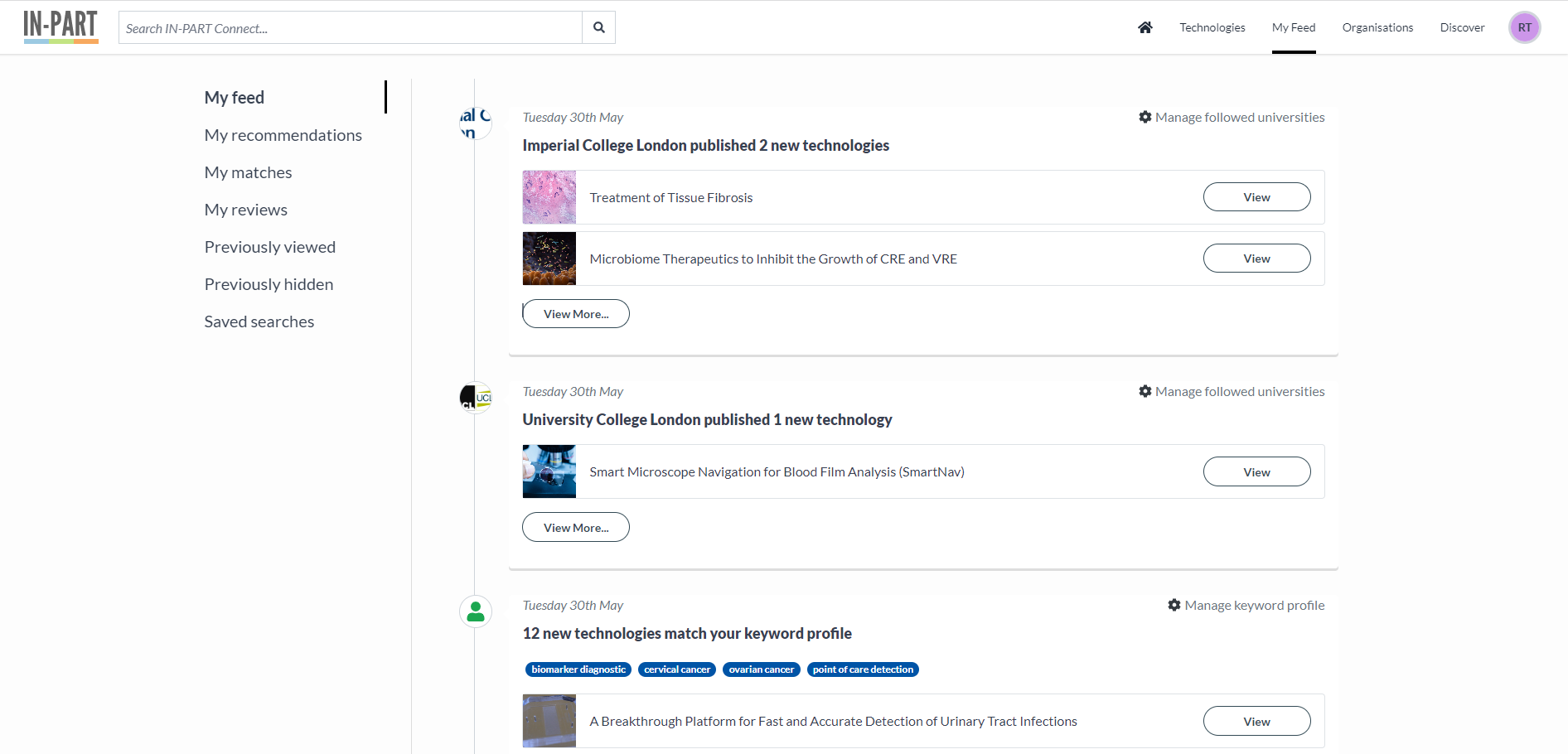Click the biomarker diagnostic keyword tag
The height and width of the screenshot is (754, 1568).
578,669
